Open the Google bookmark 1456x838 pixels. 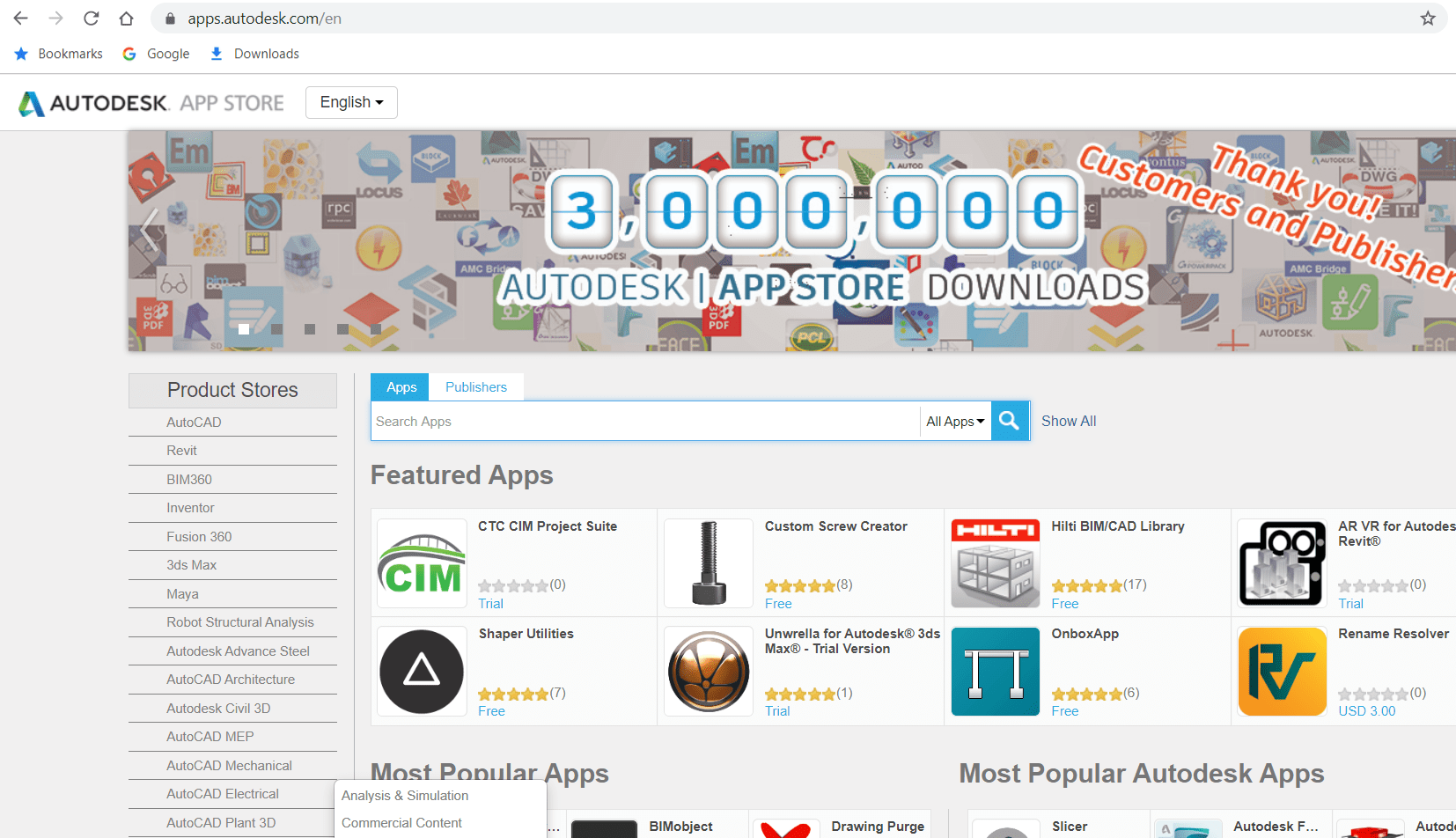(156, 54)
